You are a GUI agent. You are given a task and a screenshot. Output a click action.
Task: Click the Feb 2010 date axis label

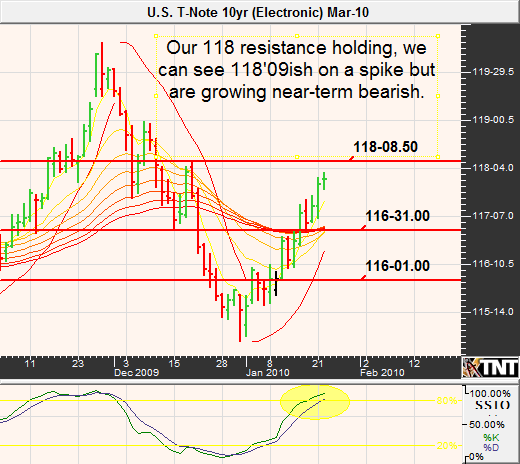coord(382,373)
